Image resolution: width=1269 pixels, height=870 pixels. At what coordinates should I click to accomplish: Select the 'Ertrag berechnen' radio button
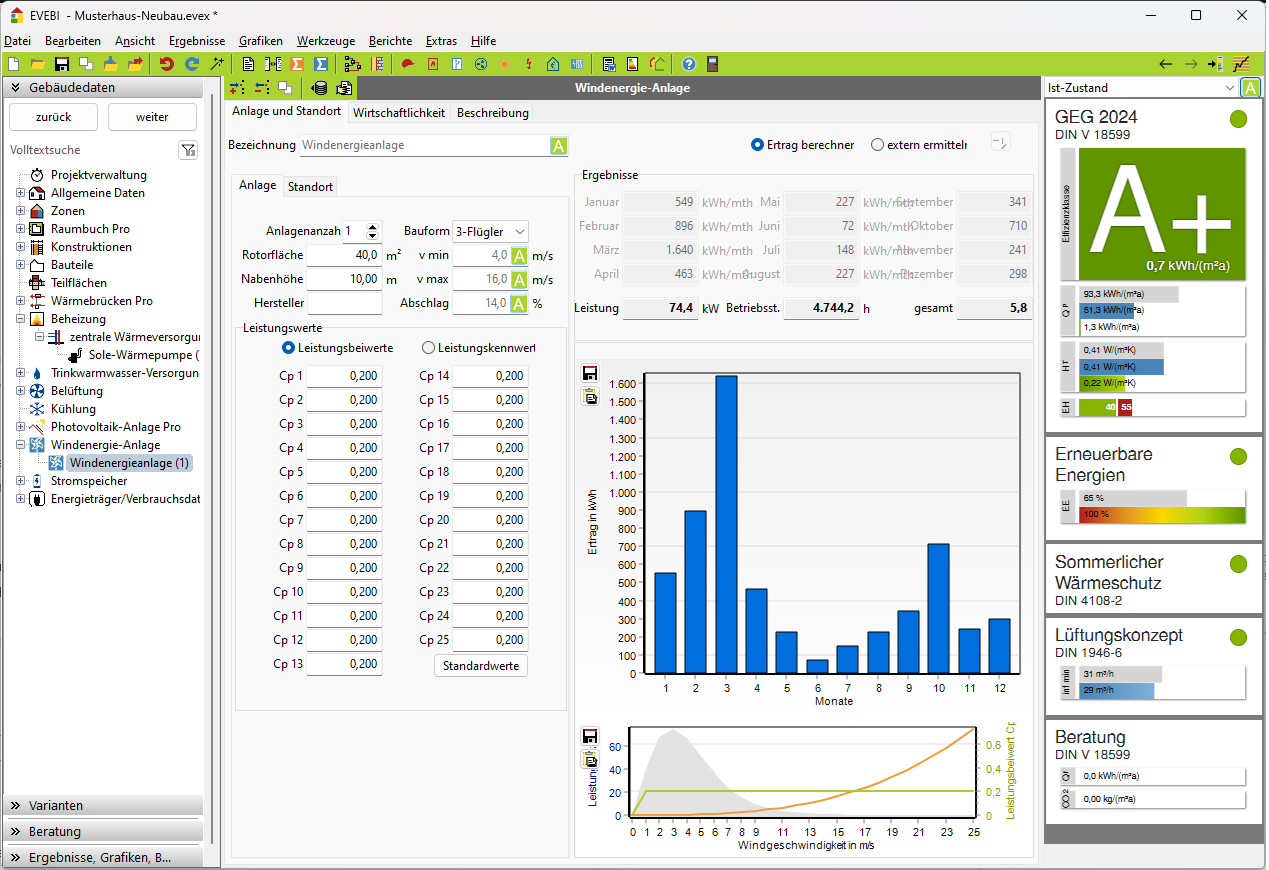(x=758, y=145)
